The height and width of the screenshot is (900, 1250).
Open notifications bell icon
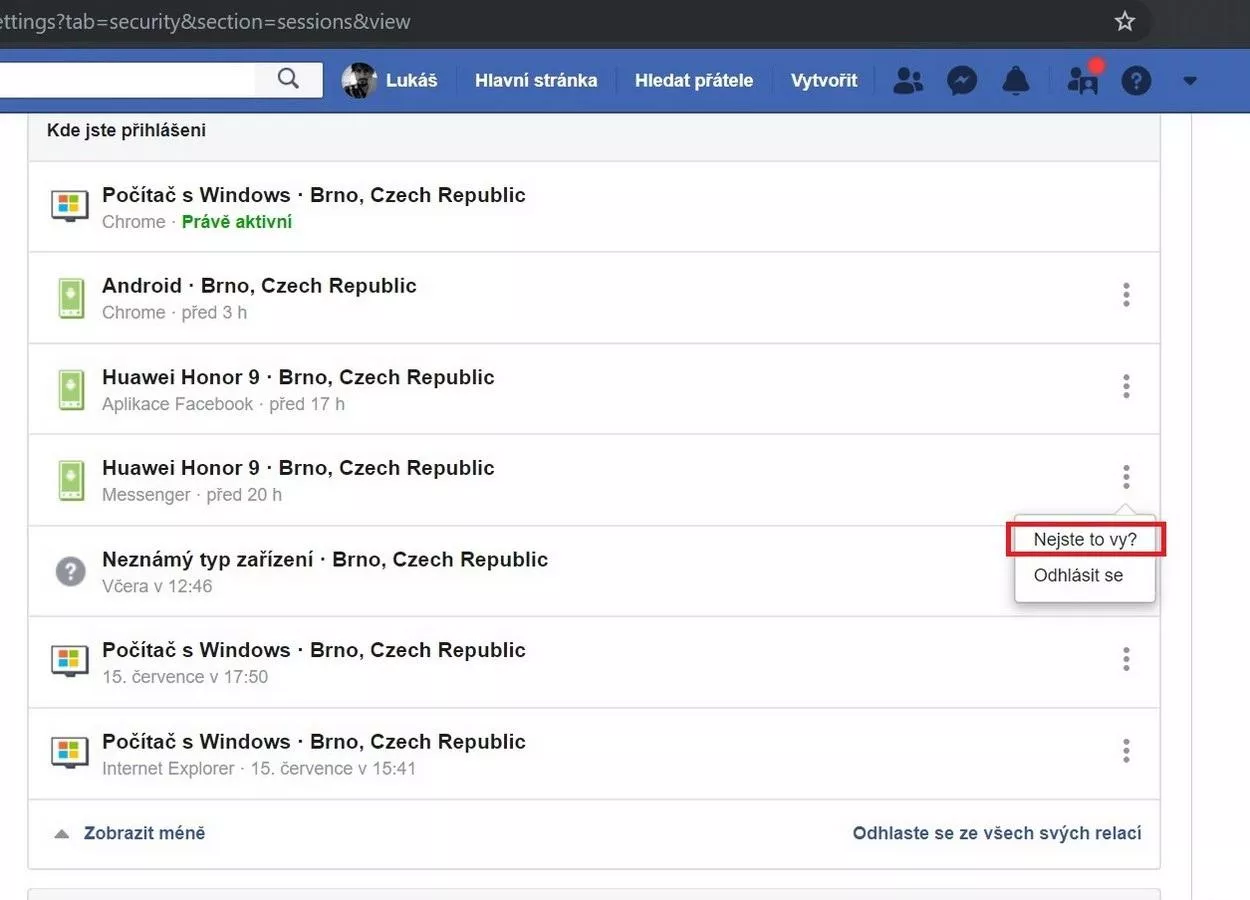1016,80
